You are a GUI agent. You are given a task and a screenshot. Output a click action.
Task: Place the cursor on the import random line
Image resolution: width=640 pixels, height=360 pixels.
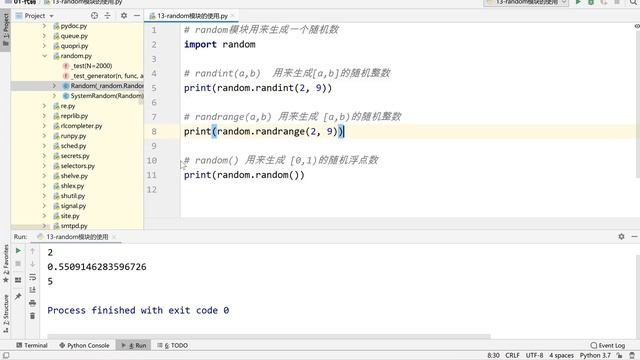220,44
